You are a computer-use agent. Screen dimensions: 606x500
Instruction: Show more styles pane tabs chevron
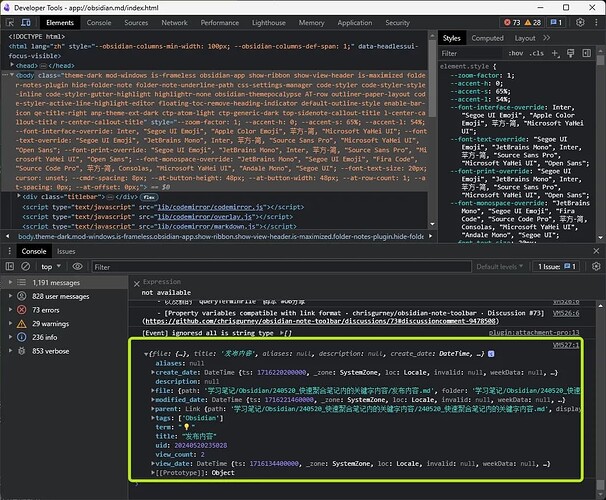(x=546, y=38)
